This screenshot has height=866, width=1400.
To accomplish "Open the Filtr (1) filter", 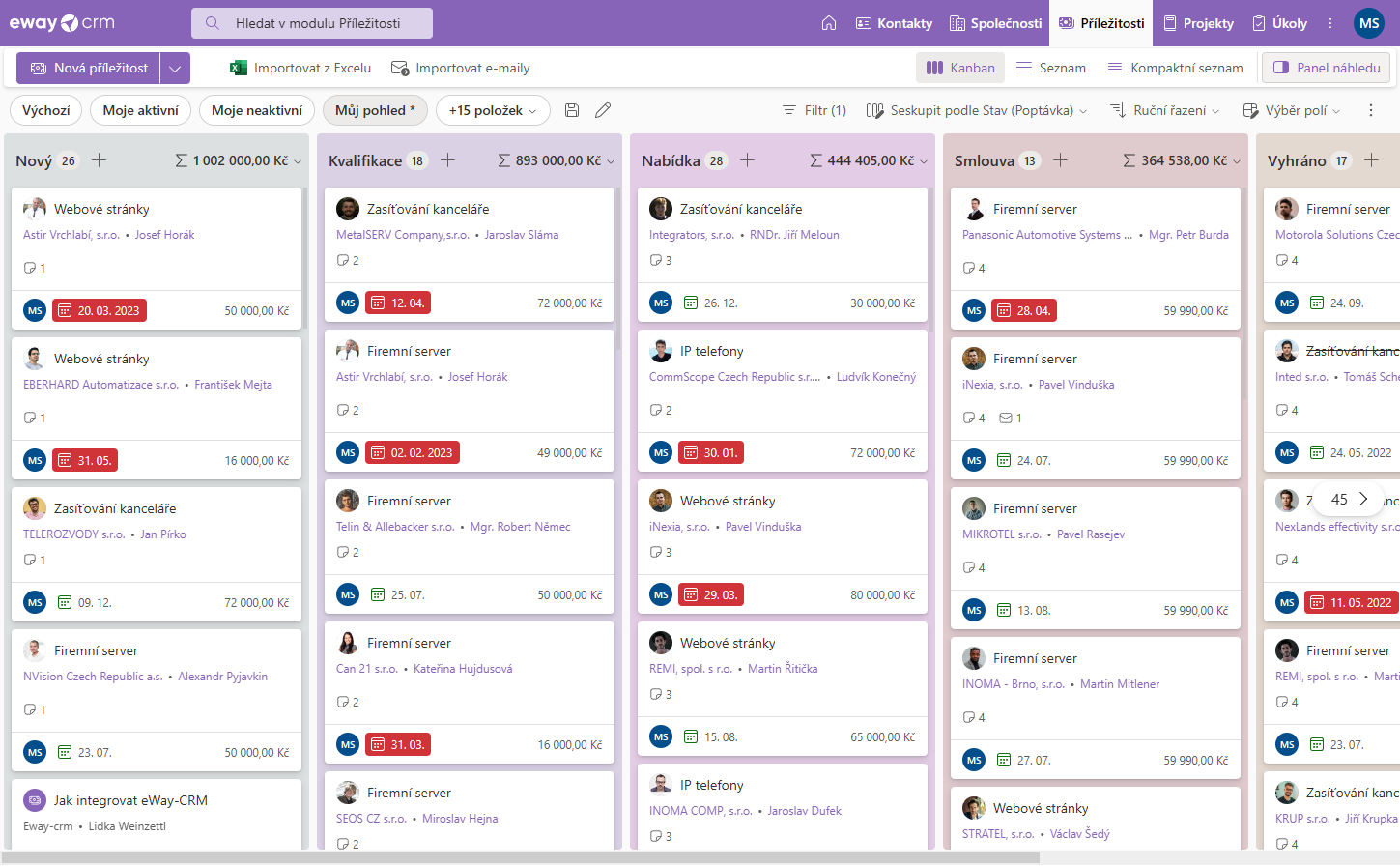I will click(814, 110).
